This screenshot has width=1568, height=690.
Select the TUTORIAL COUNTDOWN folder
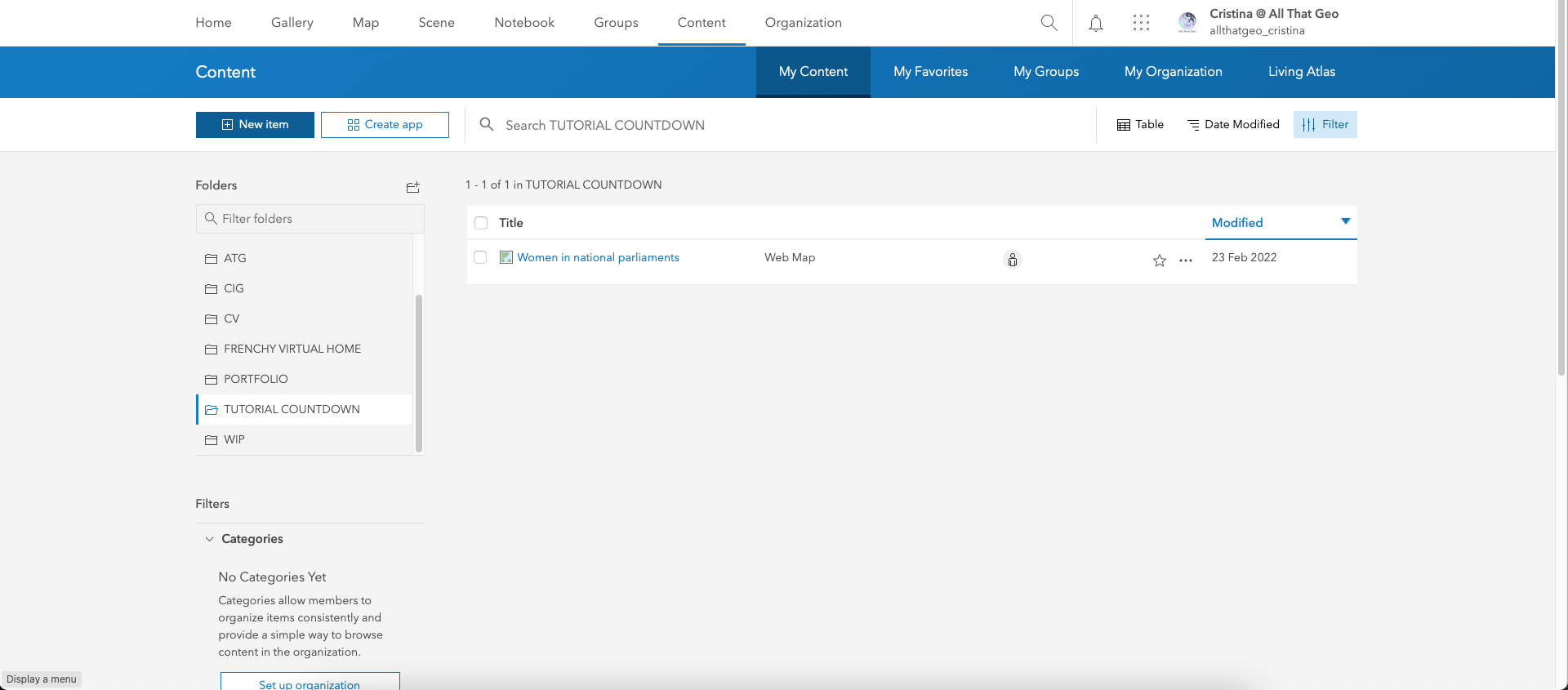coord(304,409)
